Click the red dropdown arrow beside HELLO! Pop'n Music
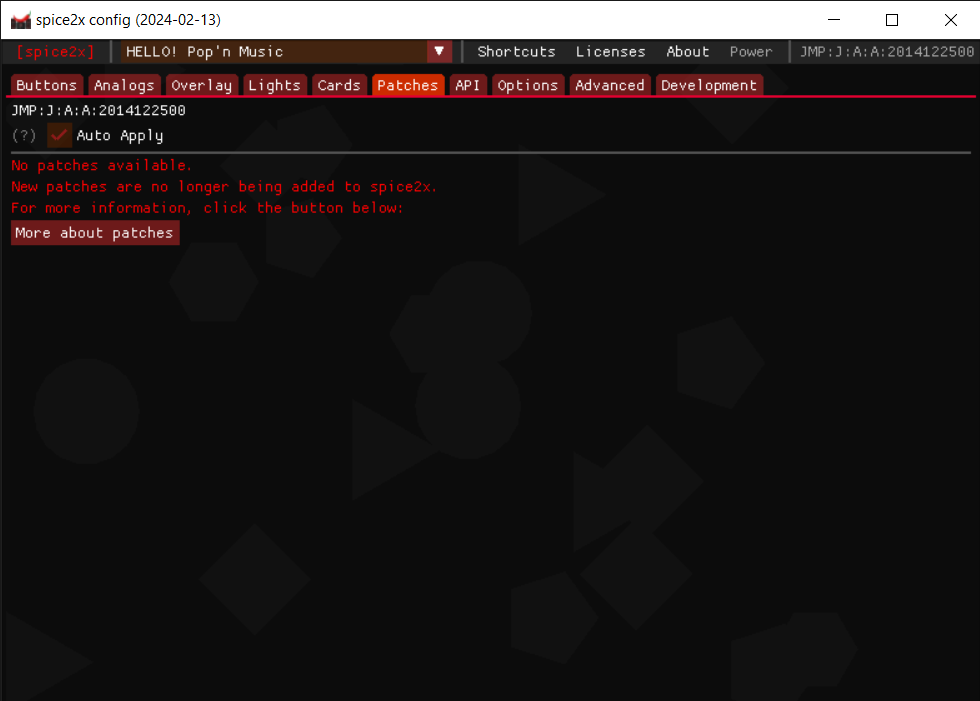Image resolution: width=980 pixels, height=701 pixels. pyautogui.click(x=438, y=51)
